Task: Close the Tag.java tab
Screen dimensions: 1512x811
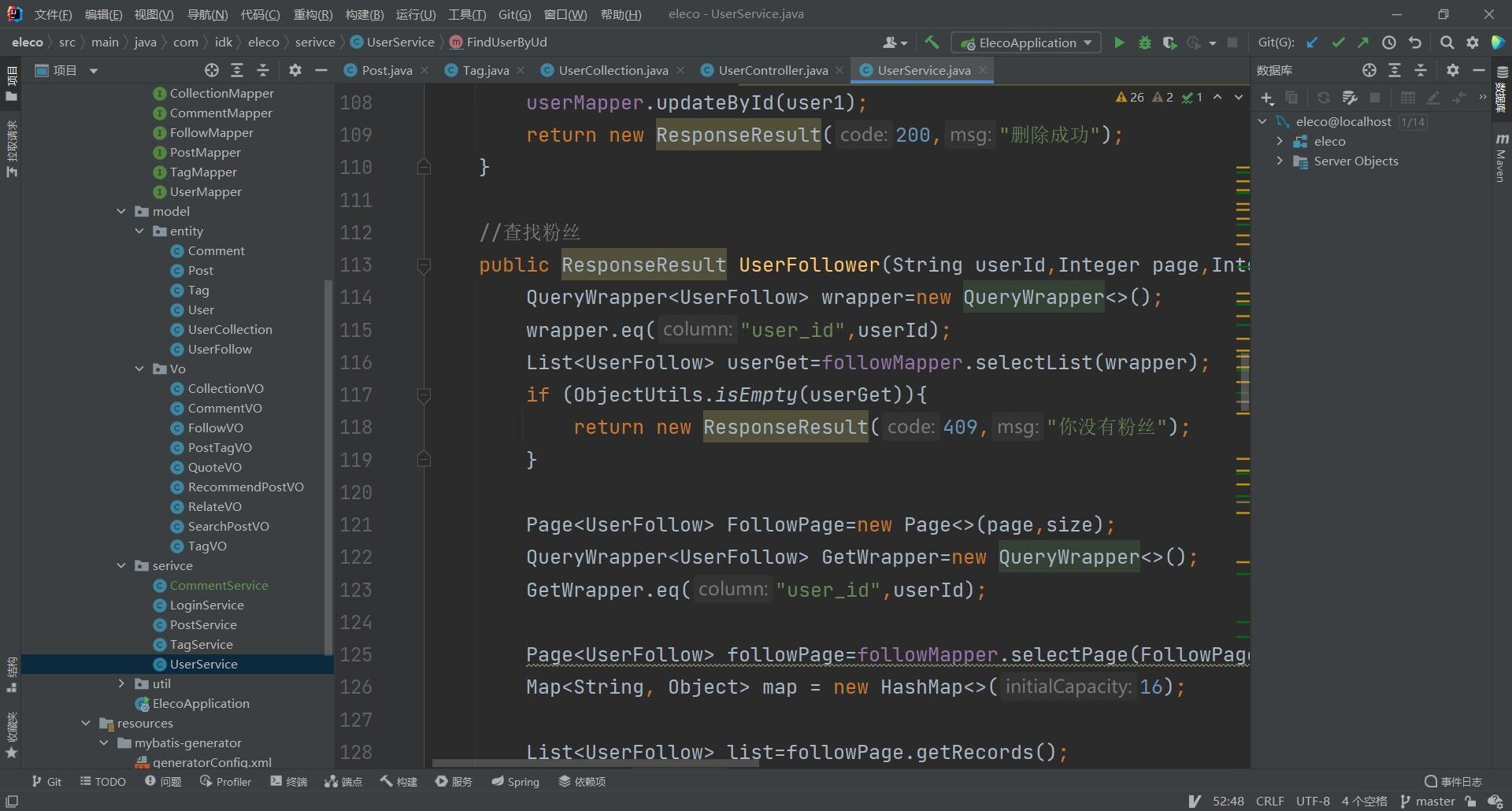Action: [x=521, y=70]
